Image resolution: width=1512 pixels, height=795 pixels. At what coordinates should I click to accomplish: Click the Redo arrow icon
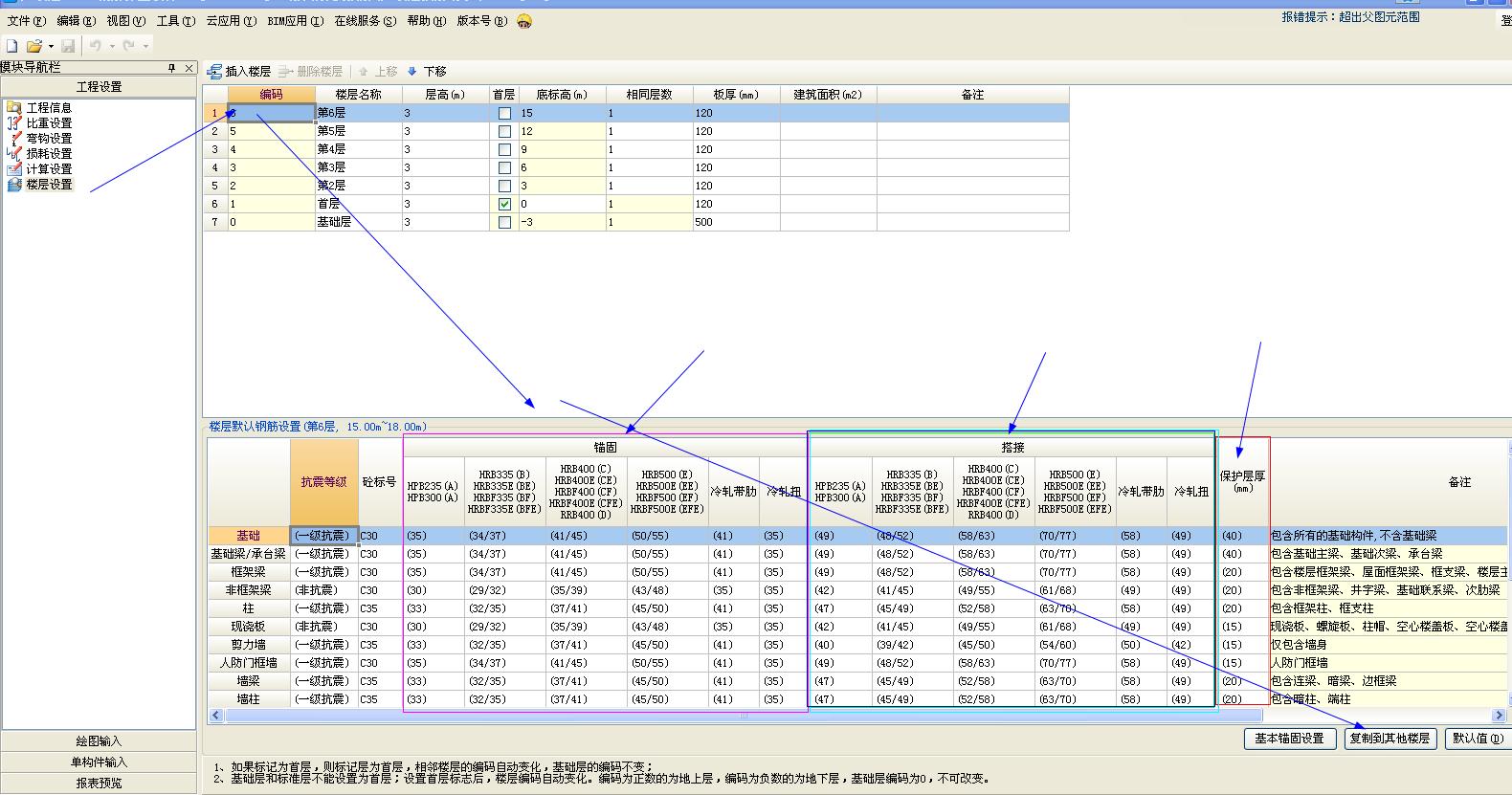[129, 46]
